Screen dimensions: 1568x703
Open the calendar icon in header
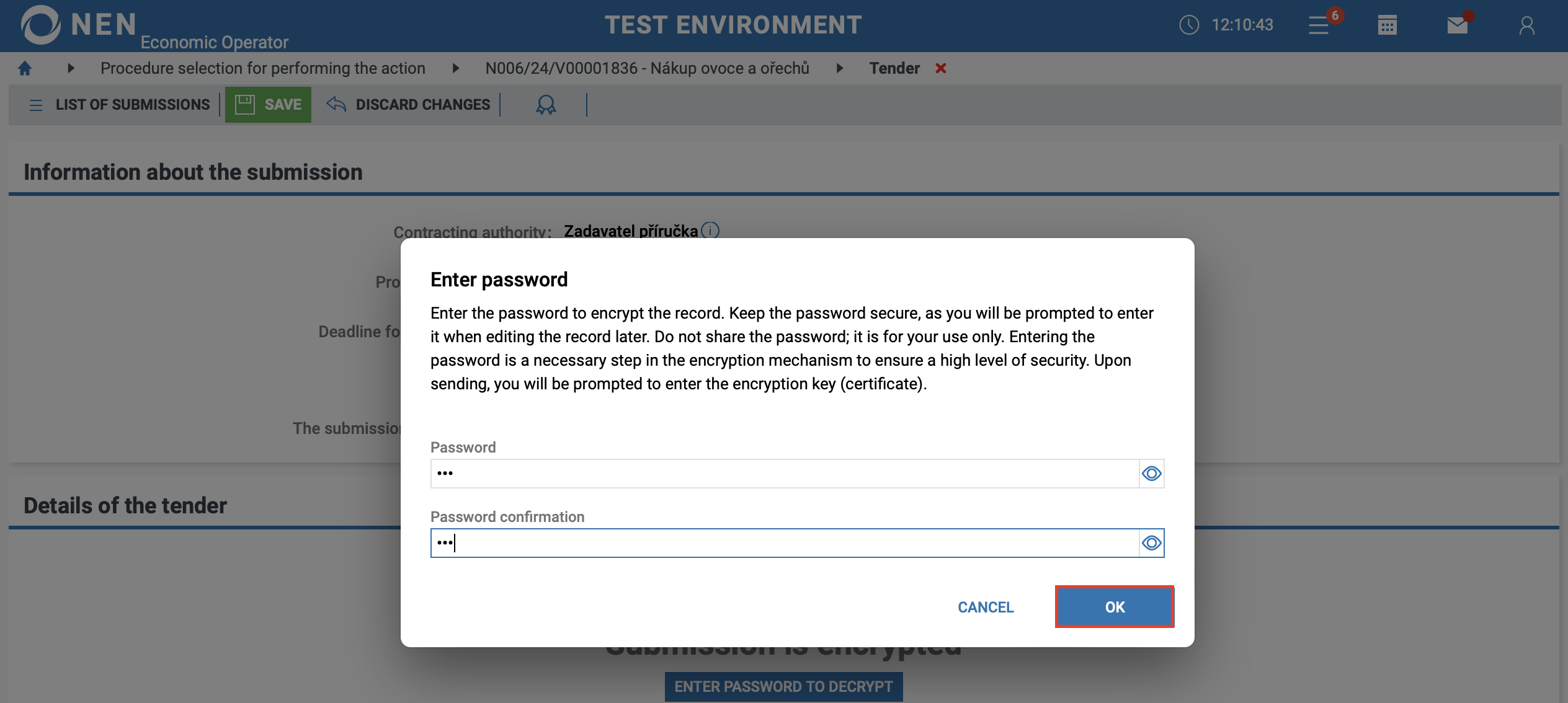point(1387,25)
